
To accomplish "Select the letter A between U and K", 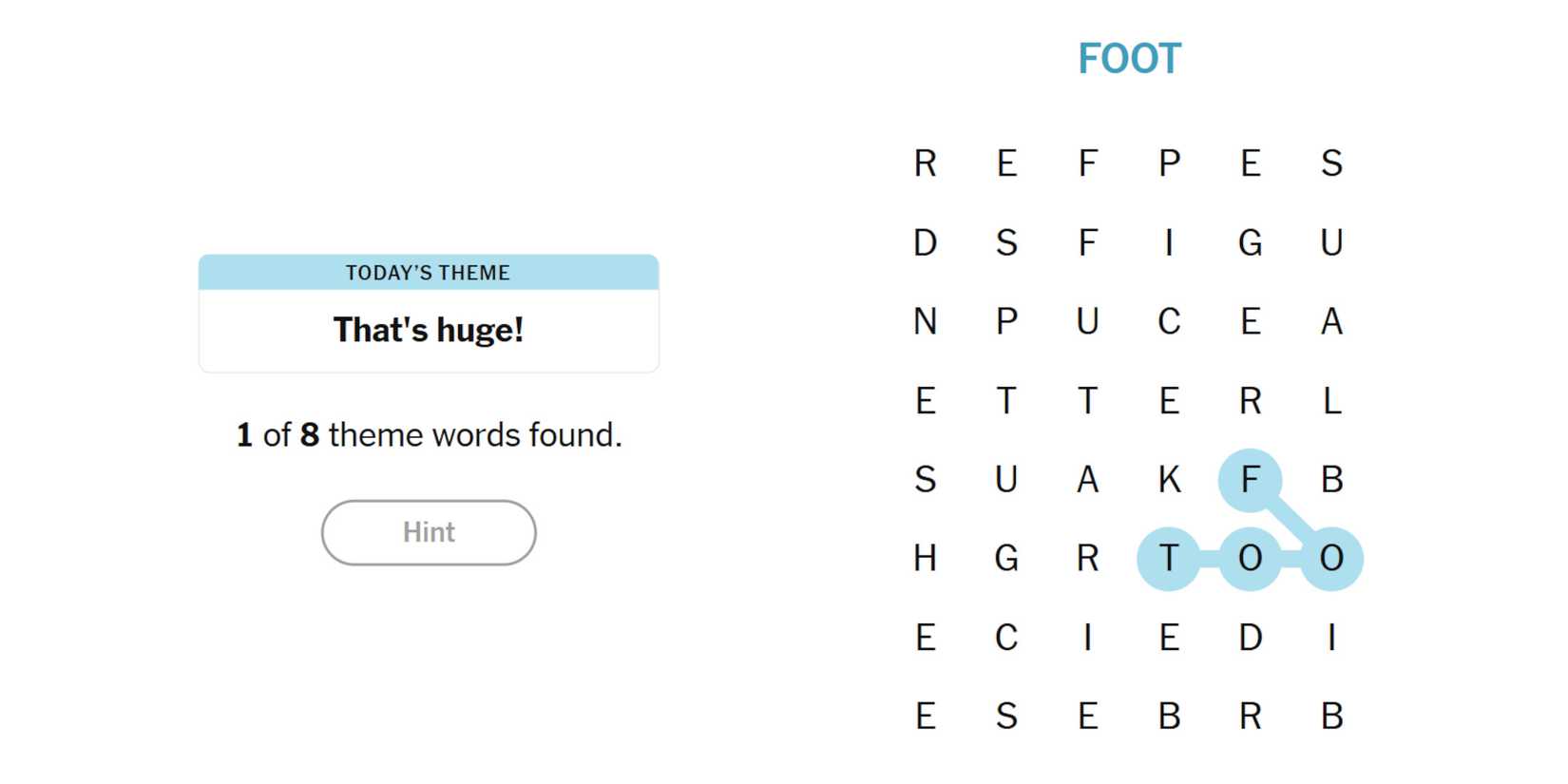I will click(x=1087, y=480).
